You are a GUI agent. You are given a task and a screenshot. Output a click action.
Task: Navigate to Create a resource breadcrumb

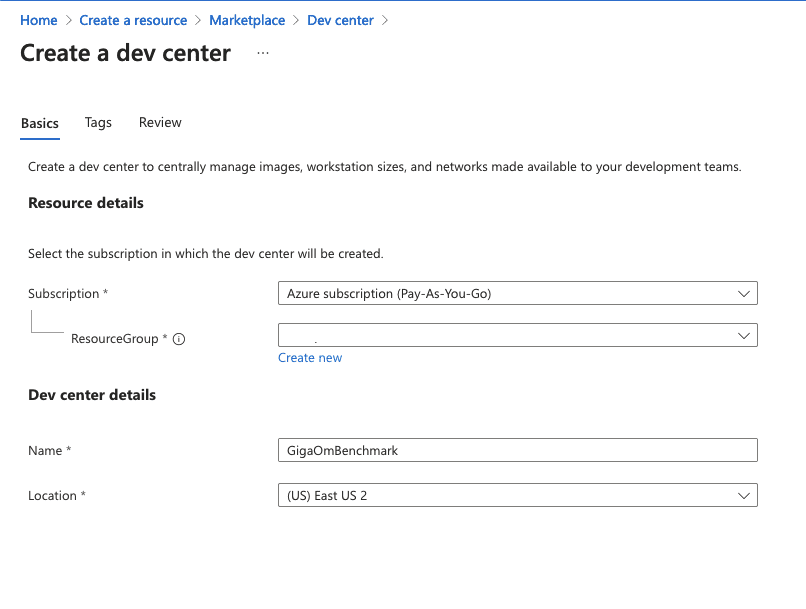133,20
